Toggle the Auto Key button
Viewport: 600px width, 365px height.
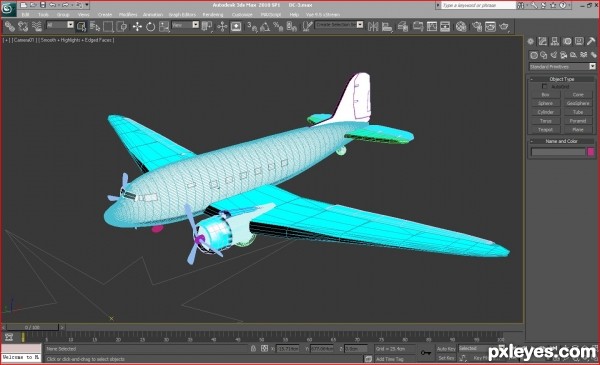click(x=446, y=349)
